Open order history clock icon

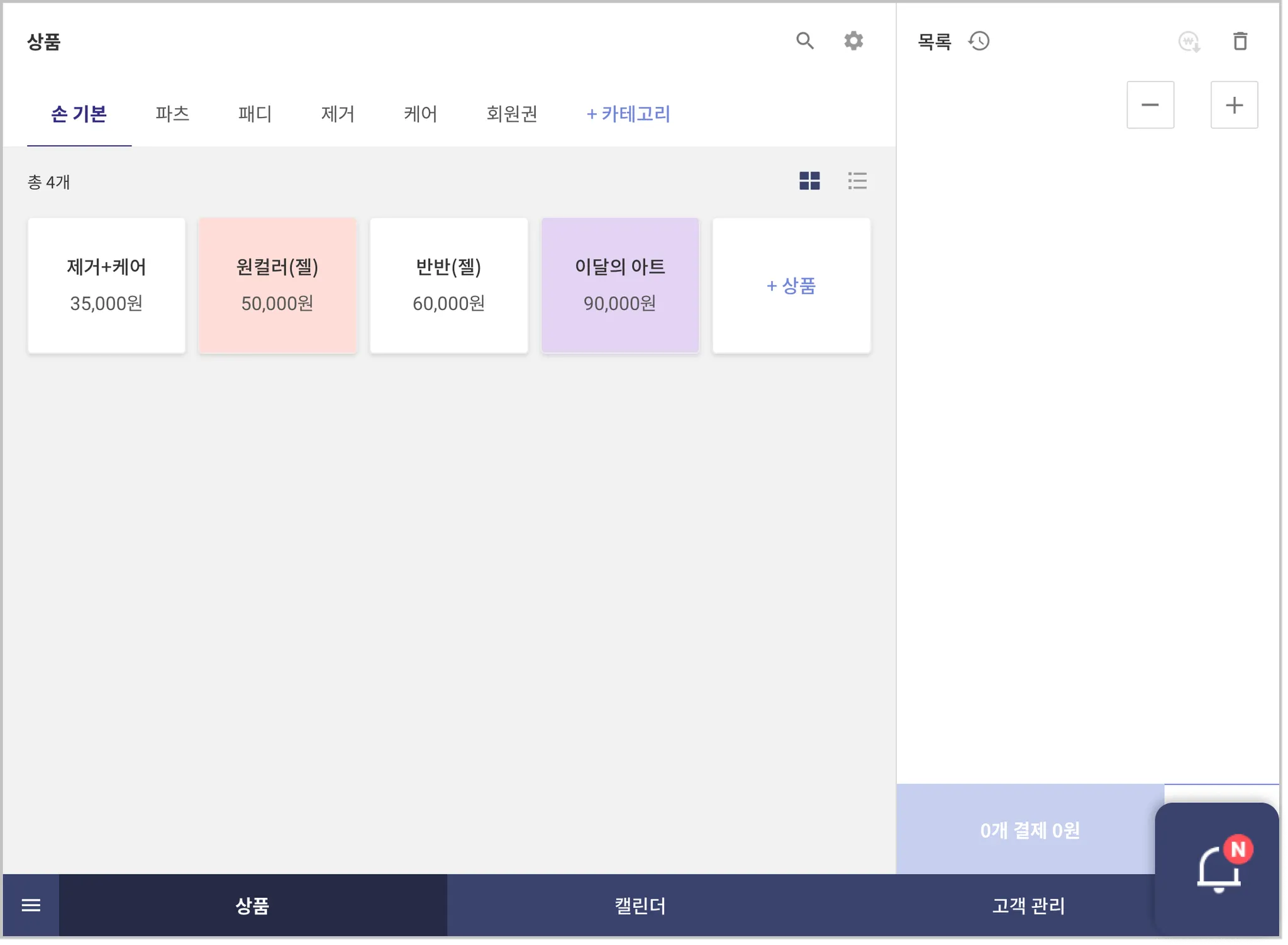pos(979,41)
